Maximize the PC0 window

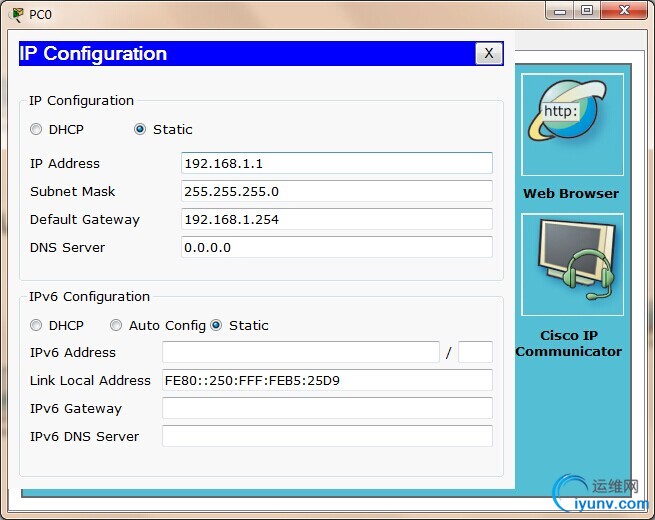(587, 11)
